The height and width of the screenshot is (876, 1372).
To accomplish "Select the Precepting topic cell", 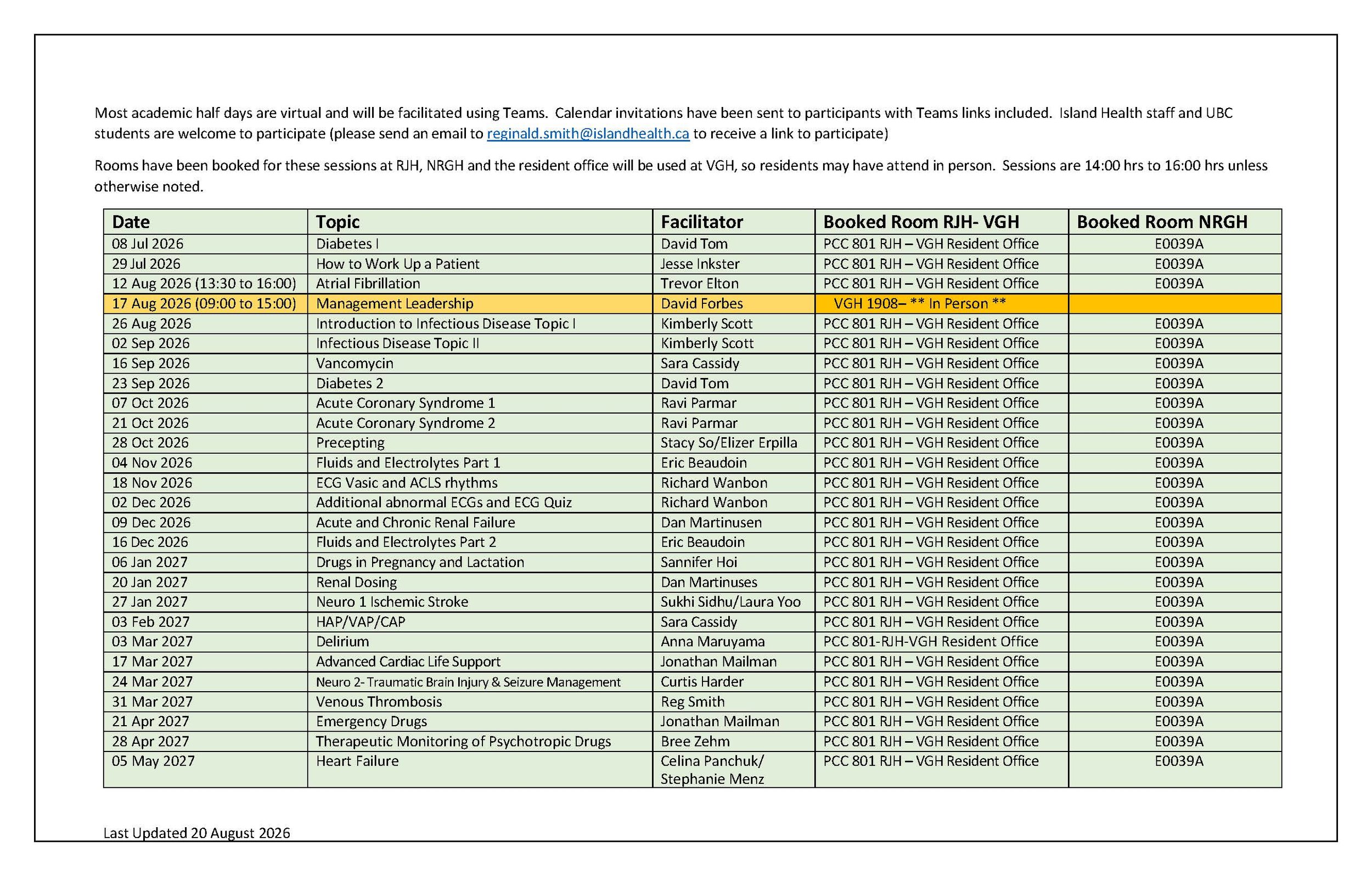I will click(x=480, y=443).
